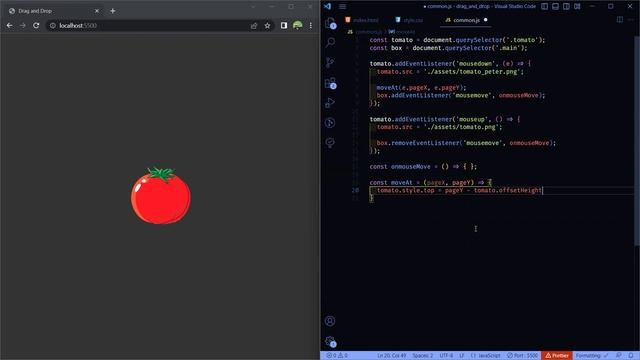Change indentation via Spaces: 2
Image resolution: width=640 pixels, height=360 pixels.
tap(422, 356)
